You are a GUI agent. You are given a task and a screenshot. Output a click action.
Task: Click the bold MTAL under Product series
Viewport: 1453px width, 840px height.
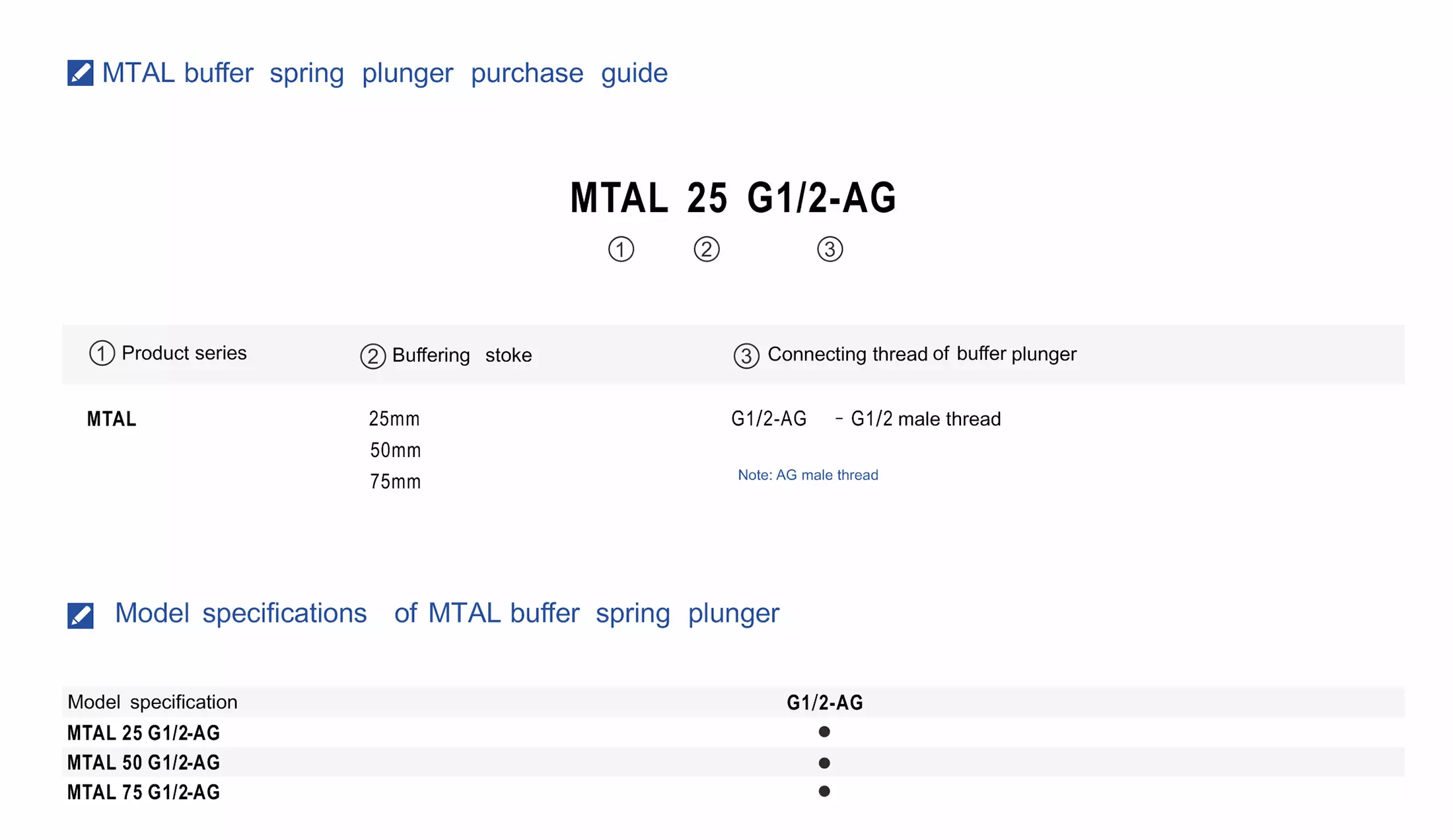(112, 419)
